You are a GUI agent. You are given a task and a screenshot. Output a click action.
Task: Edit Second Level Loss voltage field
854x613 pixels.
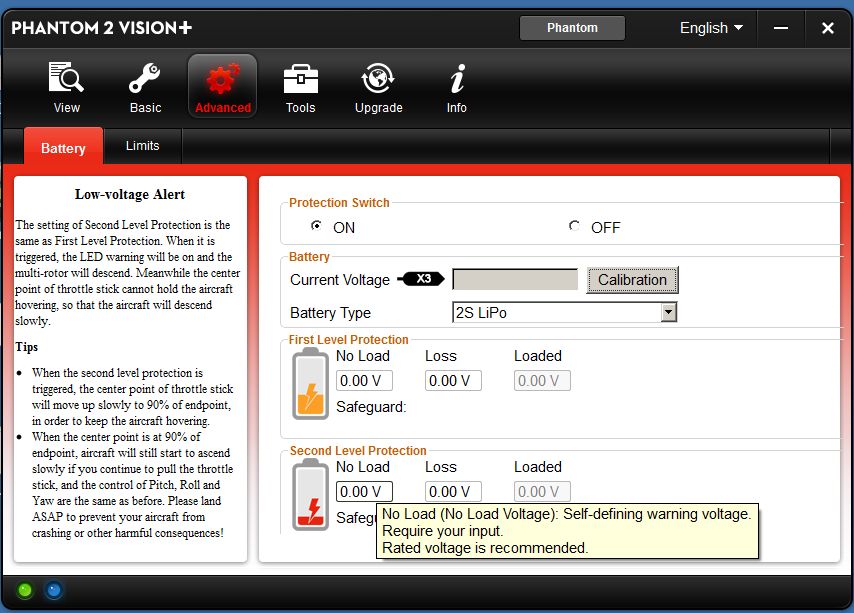tap(453, 492)
